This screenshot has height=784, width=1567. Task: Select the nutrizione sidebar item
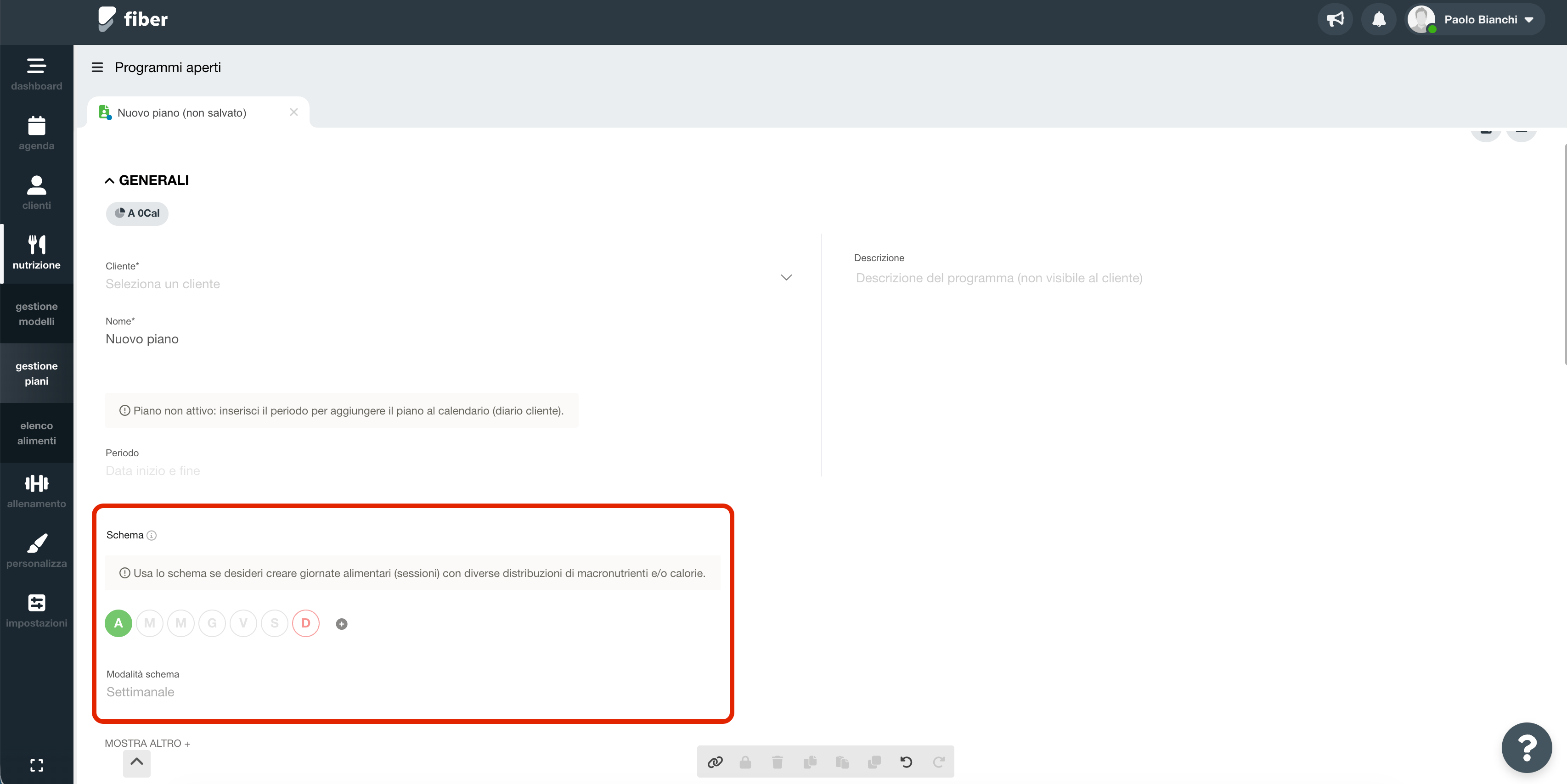(36, 253)
